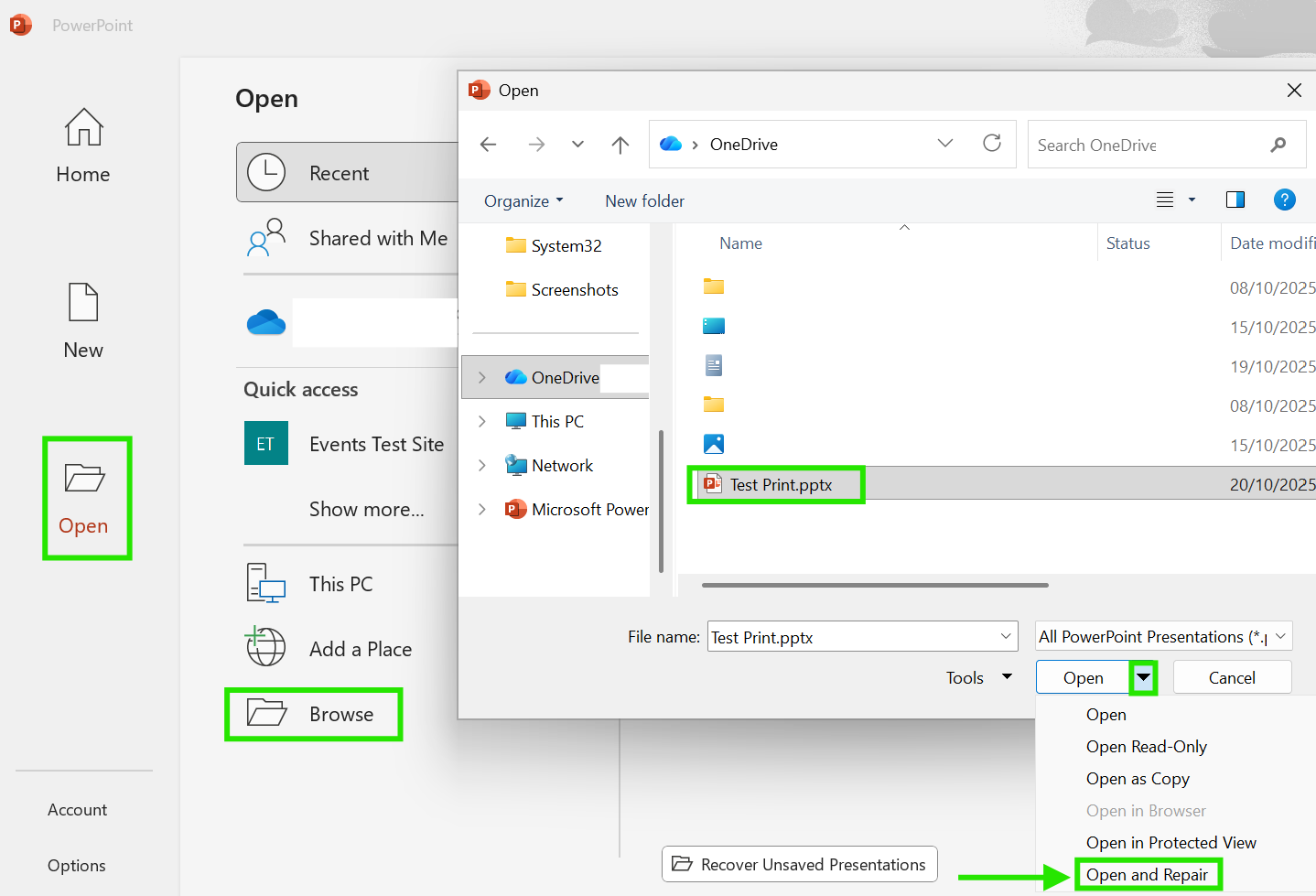Open the Events Test Site location
Screen dimensions: 1316x896
[348, 444]
